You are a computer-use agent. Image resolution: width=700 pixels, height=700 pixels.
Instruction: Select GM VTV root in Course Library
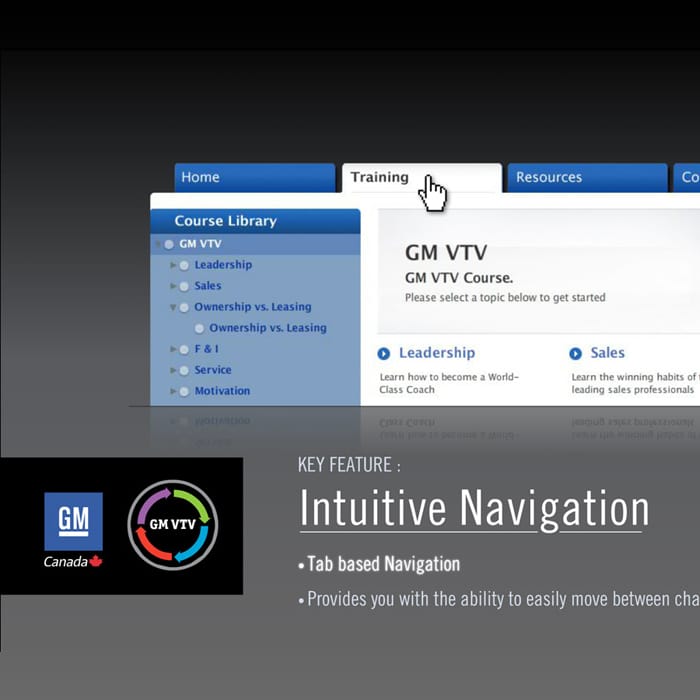point(200,244)
